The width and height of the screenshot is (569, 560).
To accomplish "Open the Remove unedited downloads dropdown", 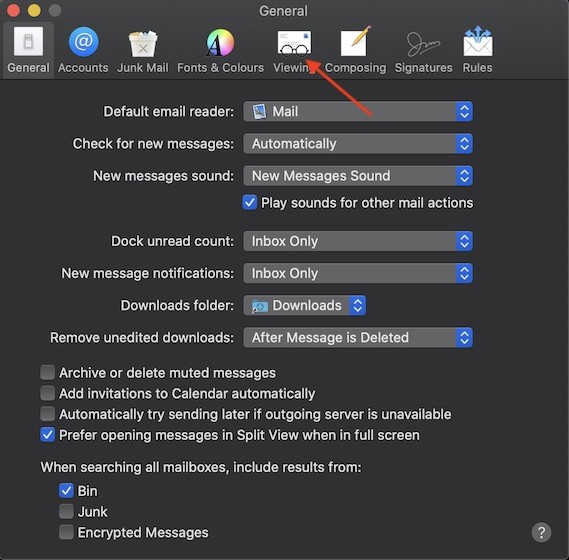I will [358, 338].
